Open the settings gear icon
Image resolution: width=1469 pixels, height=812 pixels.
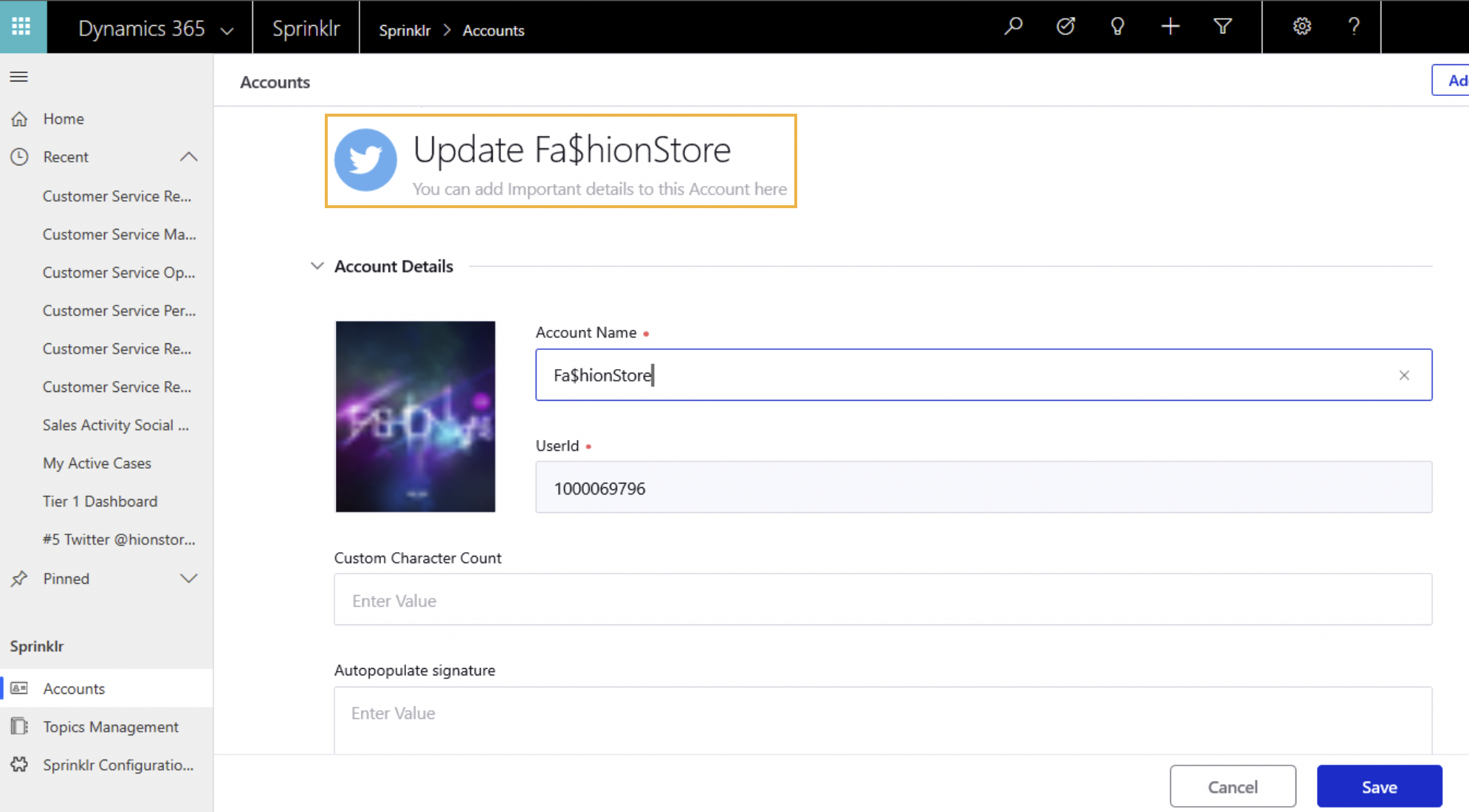click(x=1302, y=27)
